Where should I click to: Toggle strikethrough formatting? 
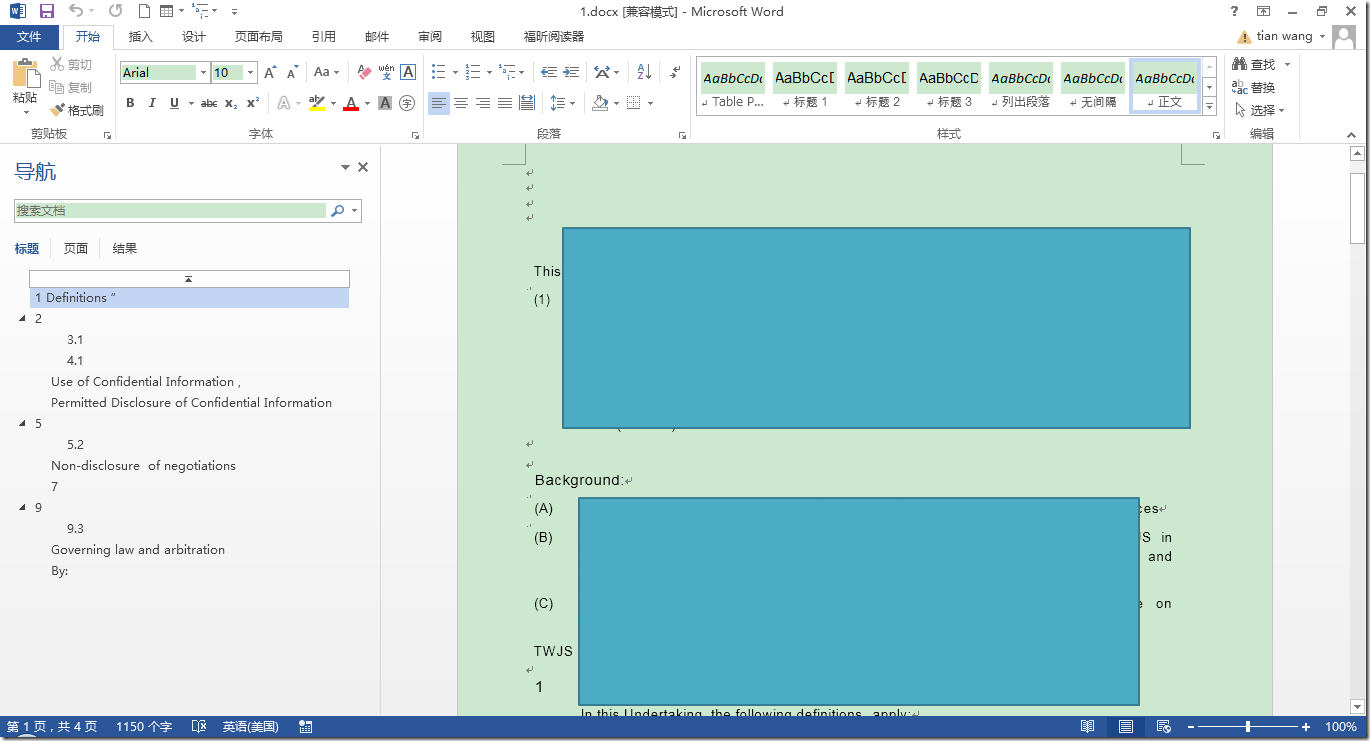point(209,103)
